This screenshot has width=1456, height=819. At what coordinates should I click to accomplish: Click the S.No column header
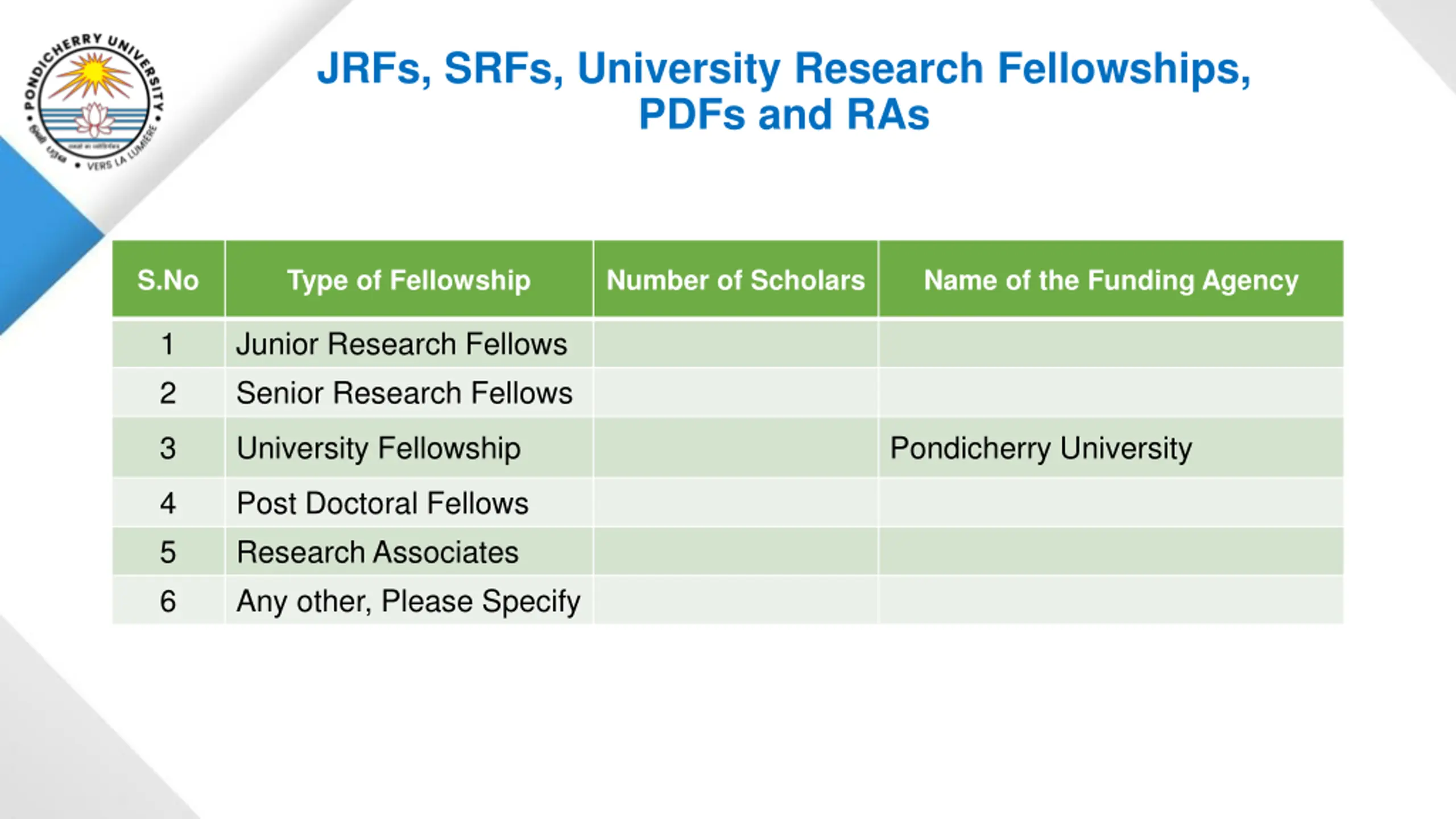coord(168,279)
